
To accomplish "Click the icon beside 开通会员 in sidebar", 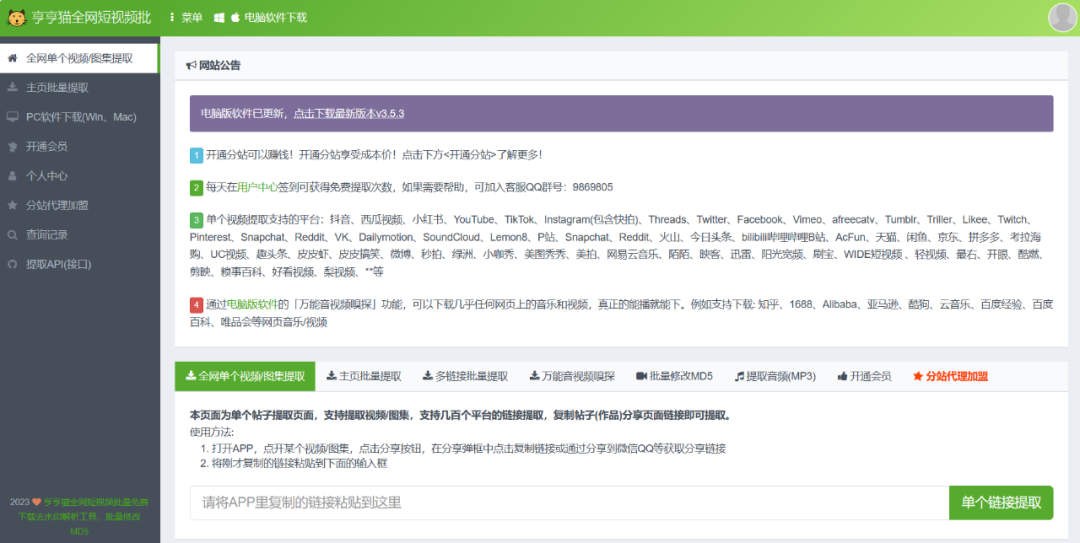I will pos(12,147).
